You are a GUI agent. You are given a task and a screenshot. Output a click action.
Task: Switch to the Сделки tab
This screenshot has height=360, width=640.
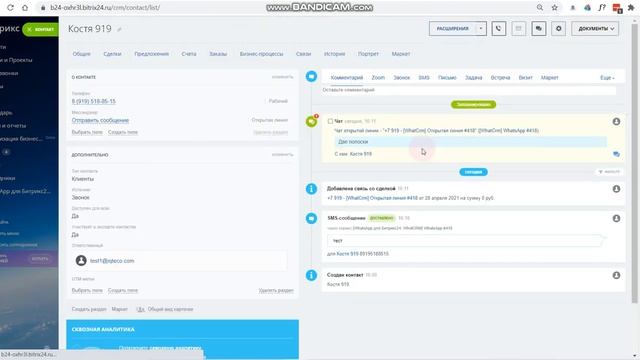pyautogui.click(x=112, y=54)
